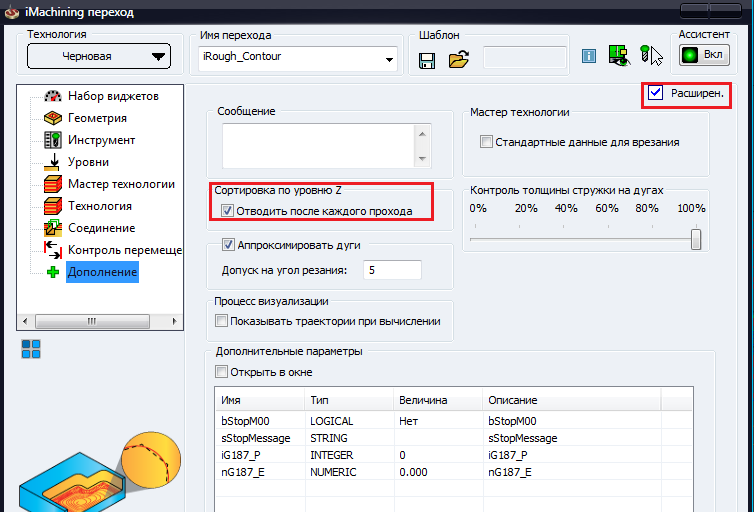The height and width of the screenshot is (512, 754).
Task: Click the Набор виджетов gauge icon
Action: point(53,96)
